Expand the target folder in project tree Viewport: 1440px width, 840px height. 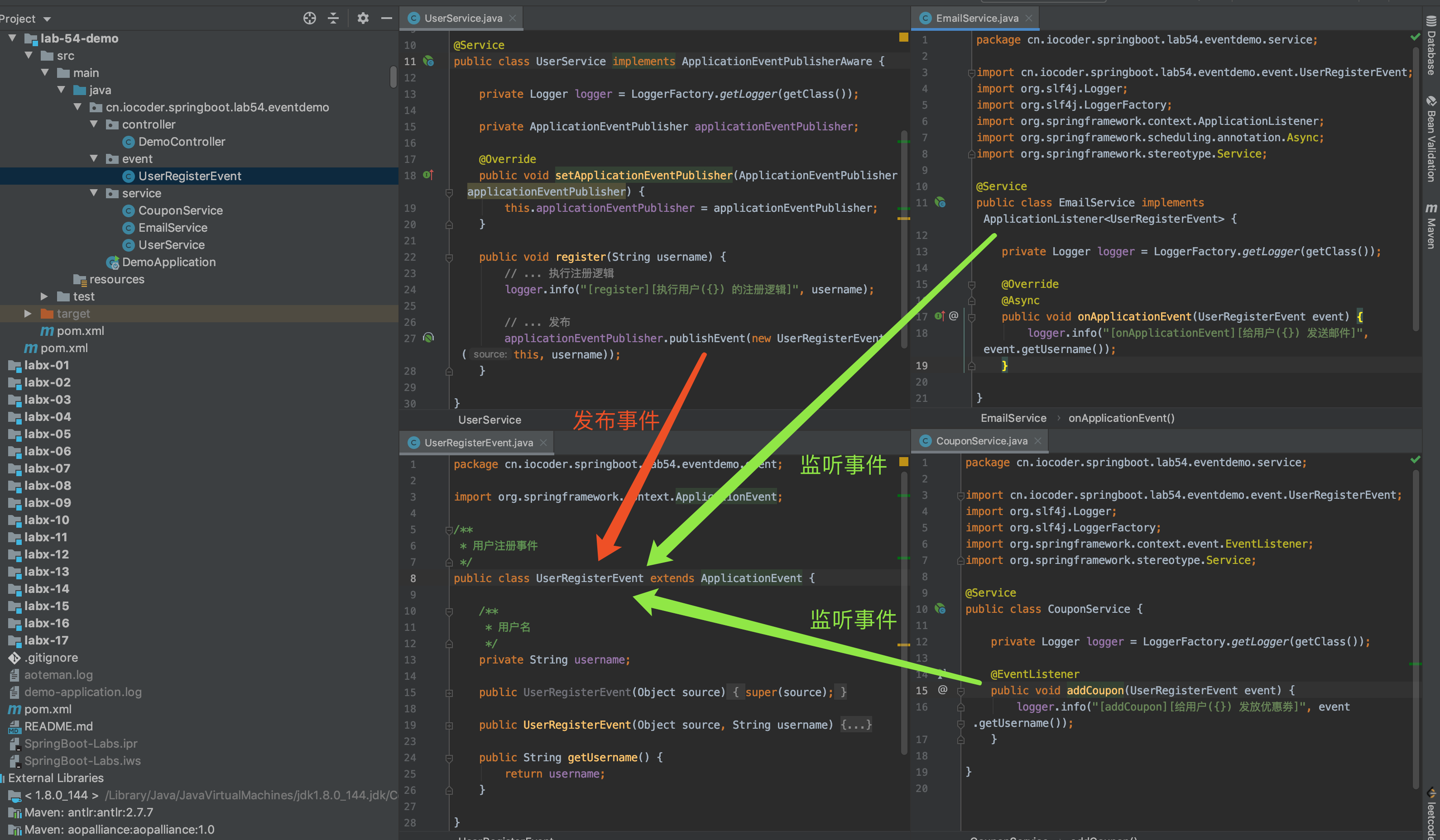[x=28, y=314]
